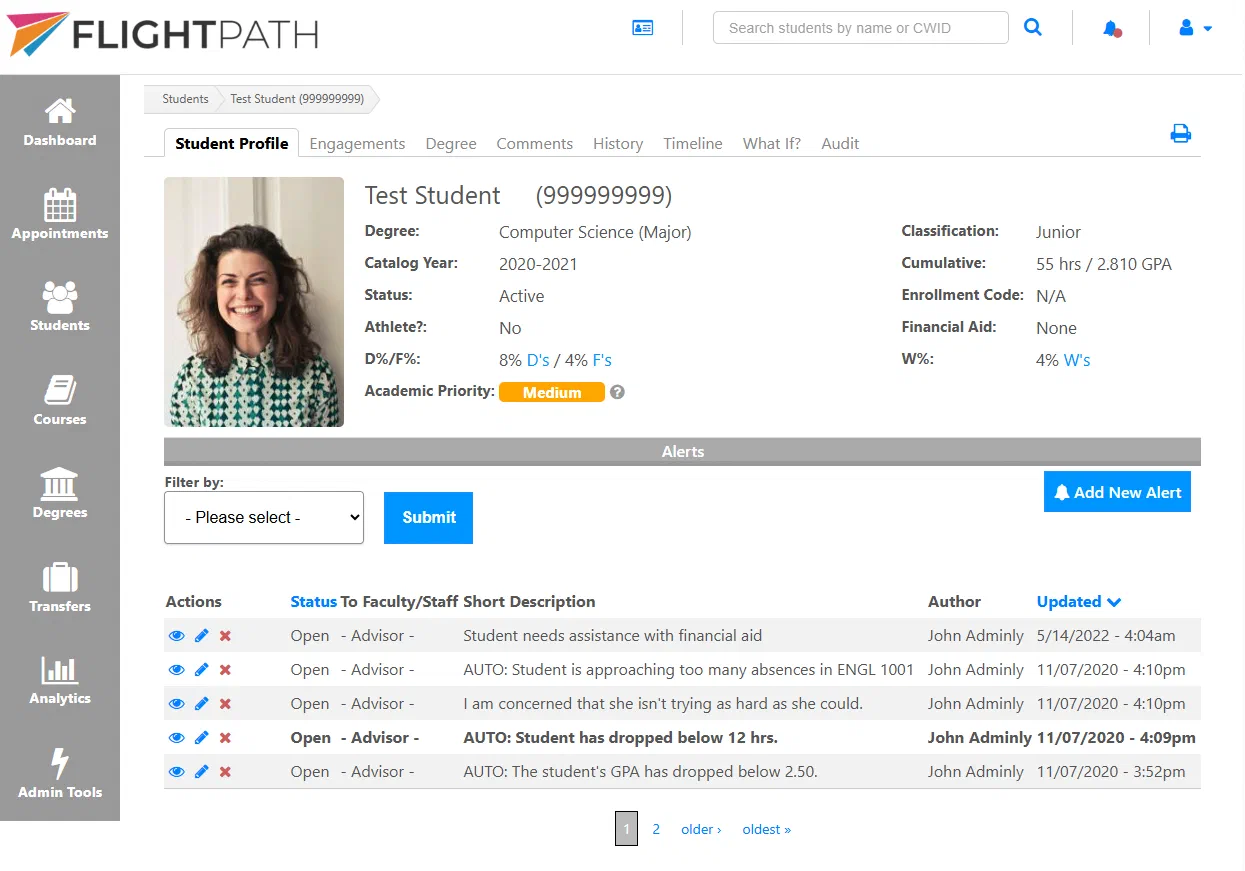Edit the financial aid alert
The height and width of the screenshot is (871, 1245).
201,636
